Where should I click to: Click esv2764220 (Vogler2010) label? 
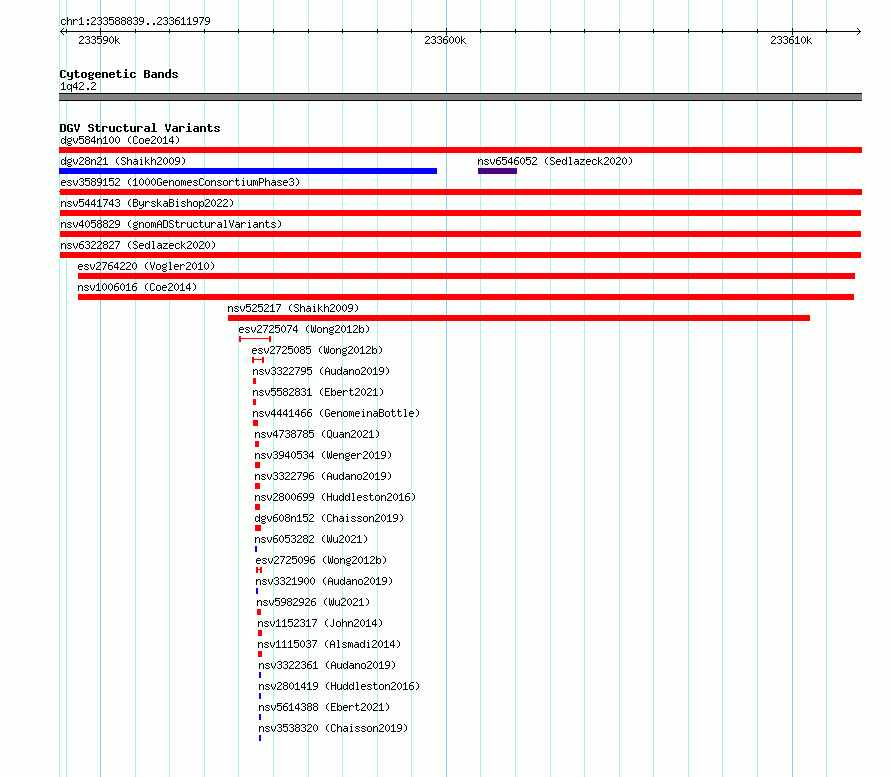click(x=146, y=266)
